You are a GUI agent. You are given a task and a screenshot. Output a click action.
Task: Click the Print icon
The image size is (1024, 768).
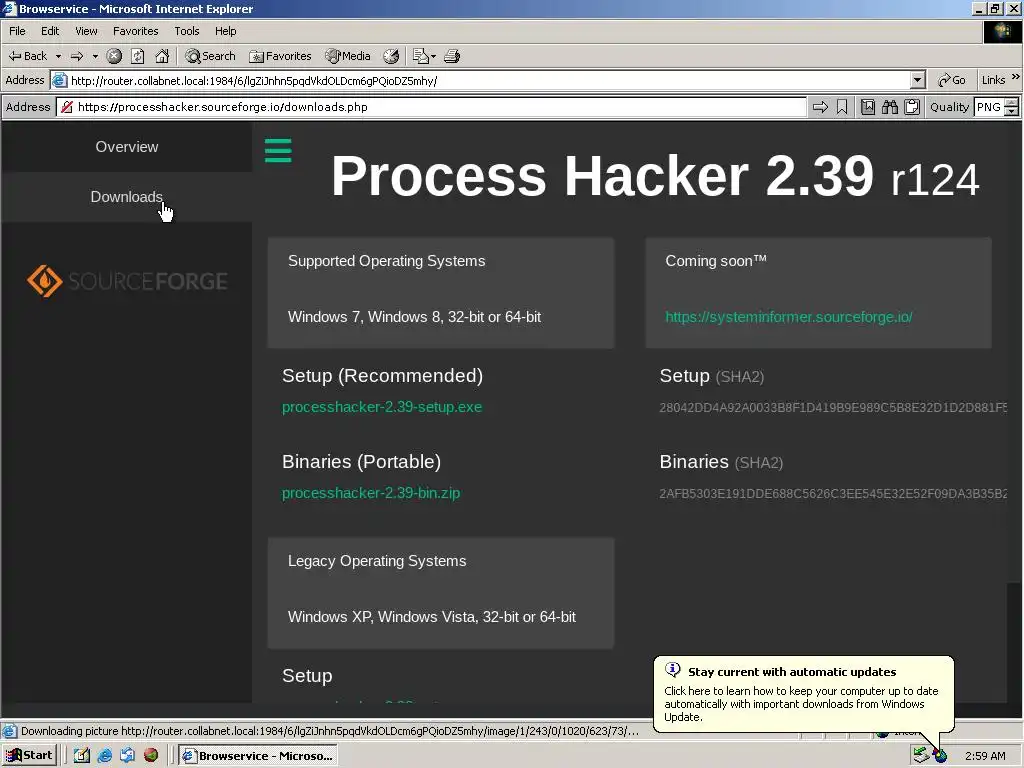pyautogui.click(x=452, y=56)
